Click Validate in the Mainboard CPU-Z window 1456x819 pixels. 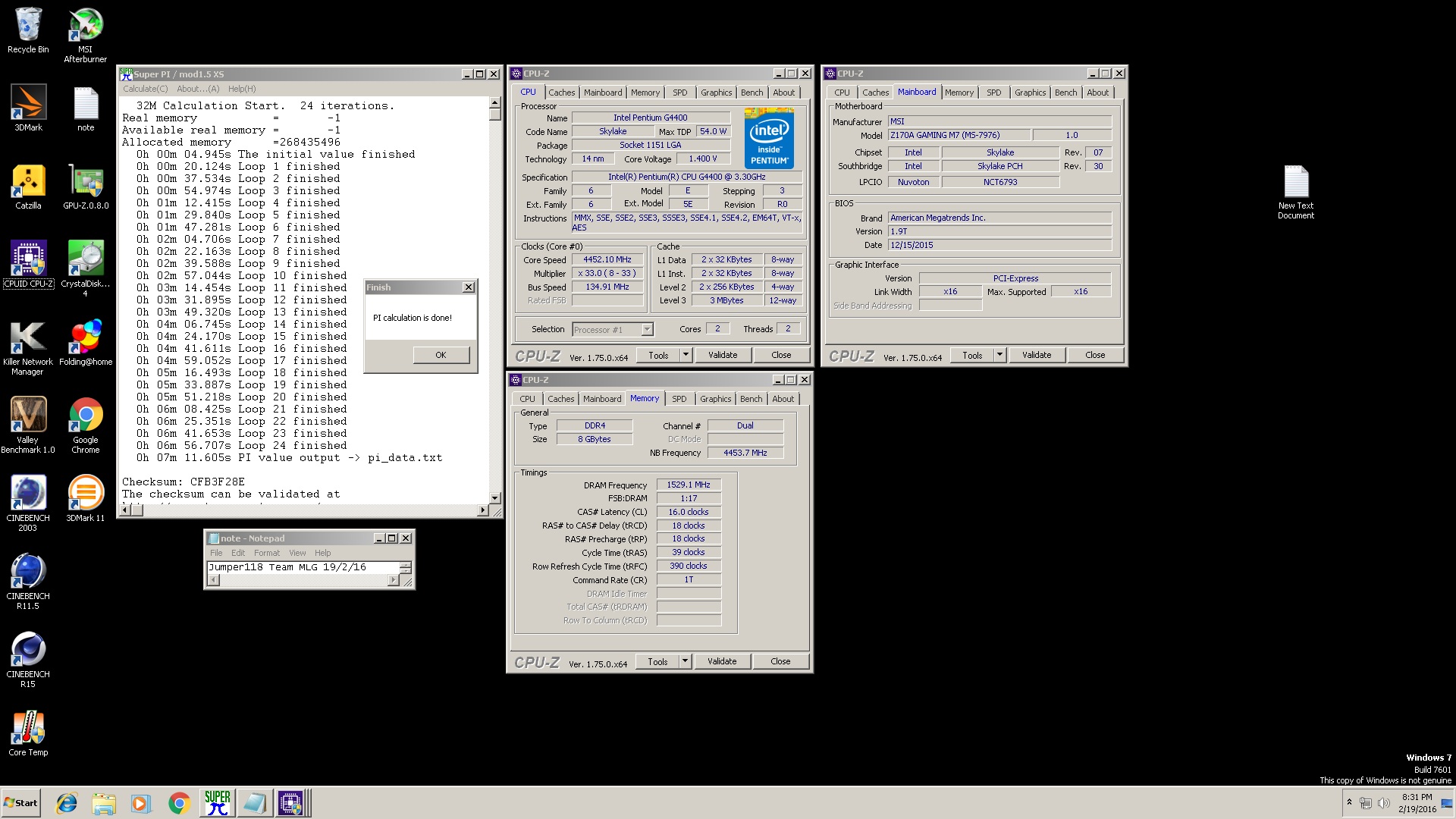click(1037, 355)
